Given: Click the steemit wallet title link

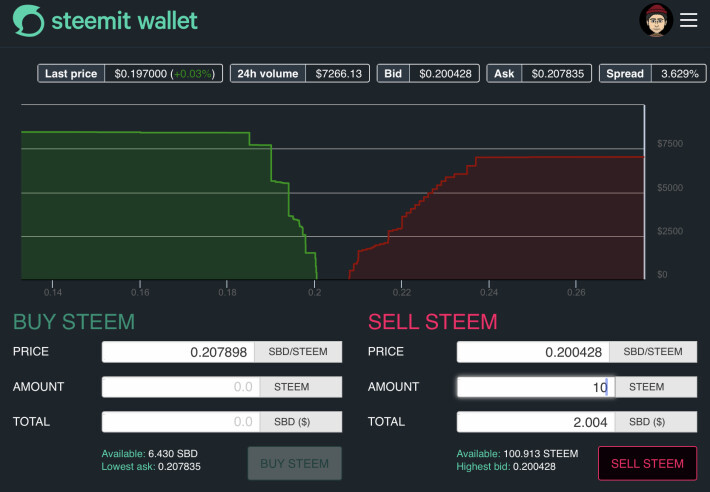Looking at the screenshot, I should 125,21.
